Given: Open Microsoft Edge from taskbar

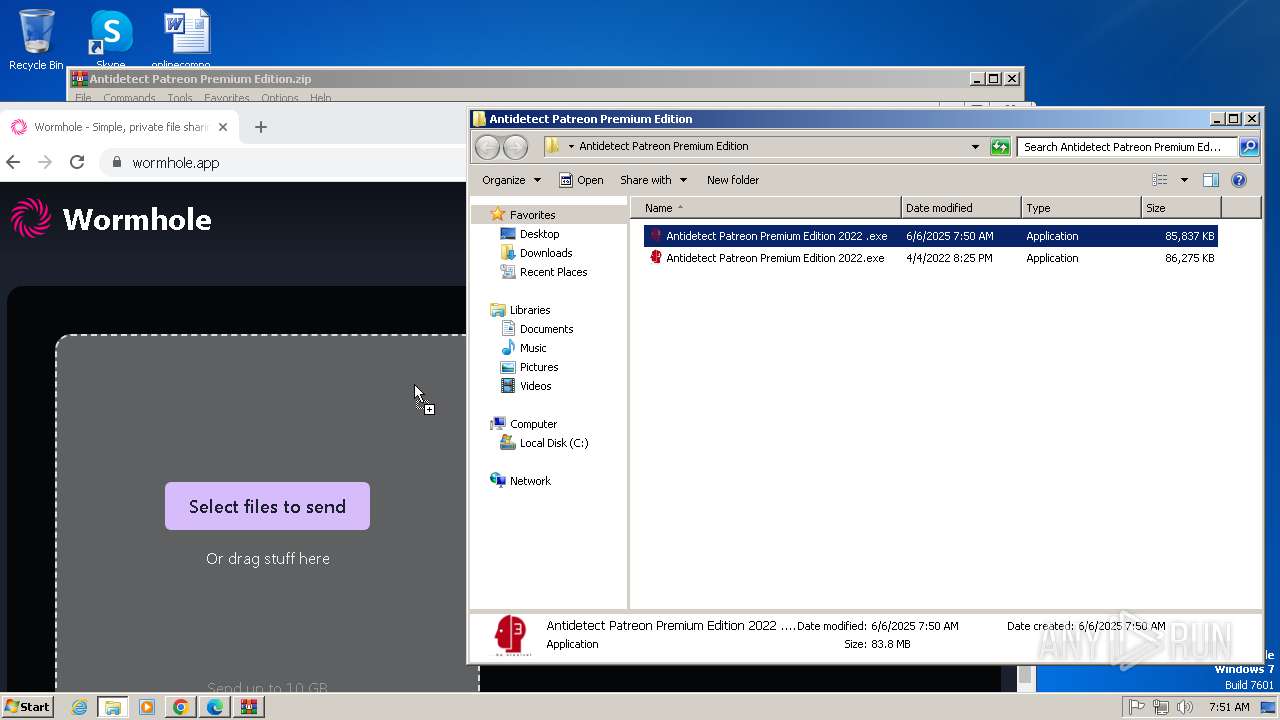Looking at the screenshot, I should [214, 707].
